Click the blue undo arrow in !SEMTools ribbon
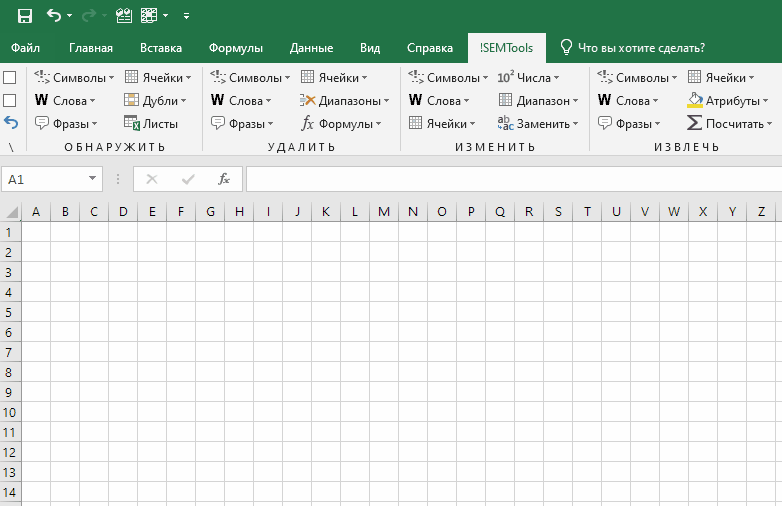782x506 pixels. (10, 123)
